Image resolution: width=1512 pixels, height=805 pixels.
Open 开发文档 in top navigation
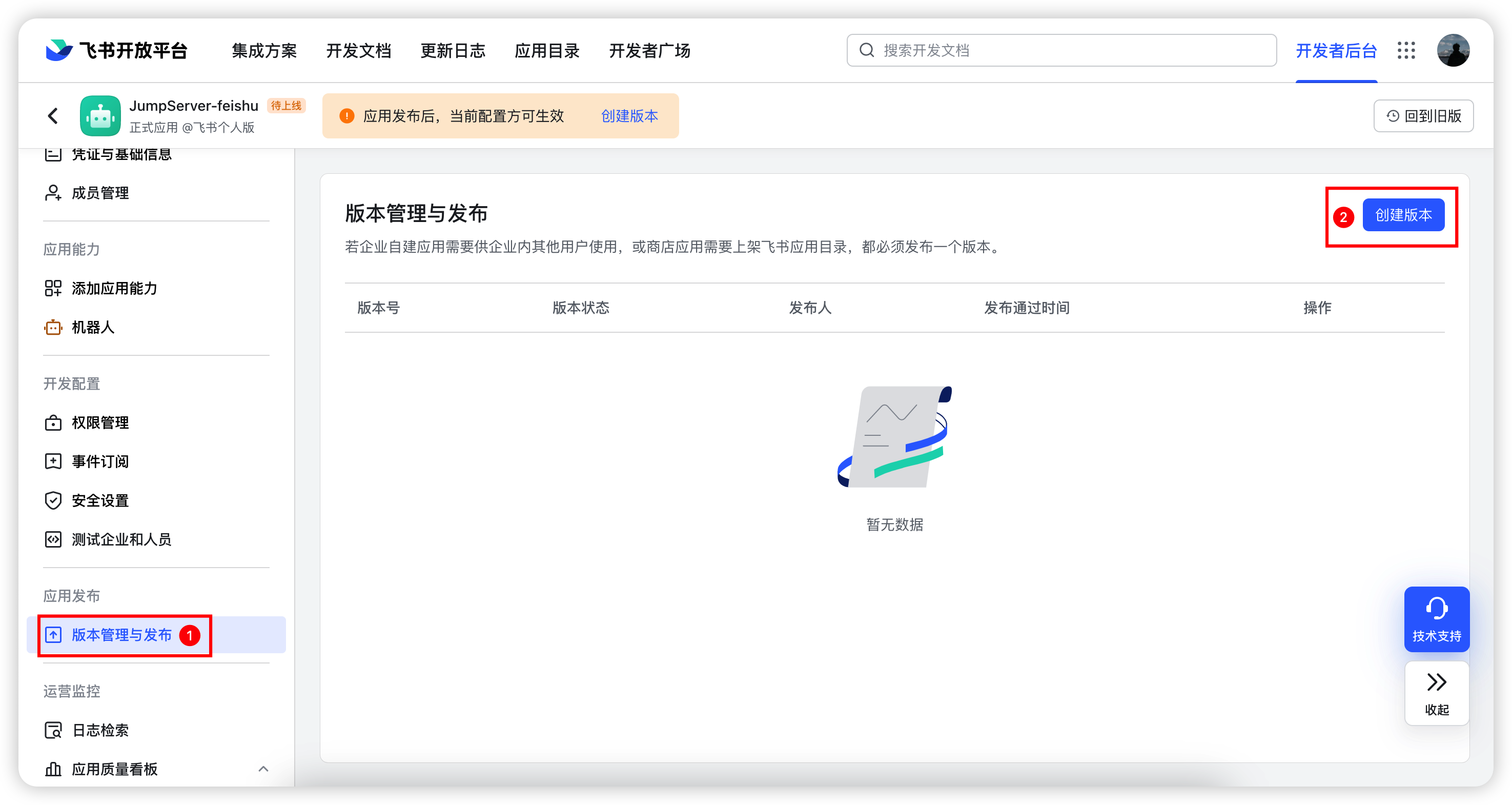(x=359, y=50)
